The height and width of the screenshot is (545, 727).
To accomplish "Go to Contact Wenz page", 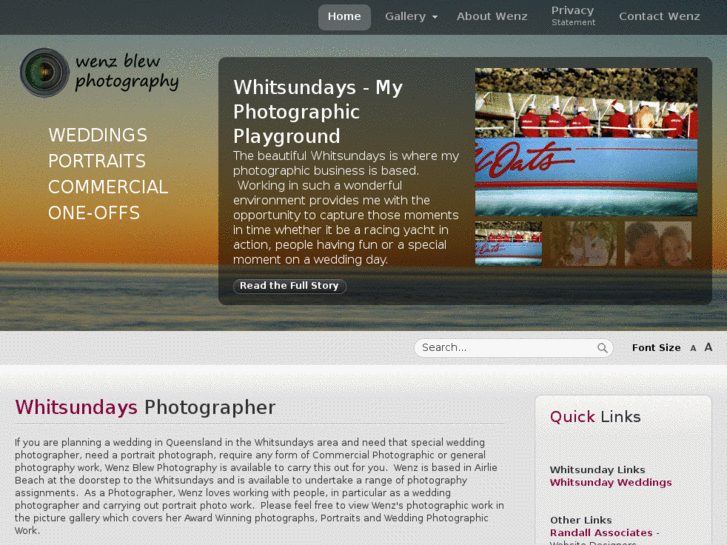I will pos(659,17).
